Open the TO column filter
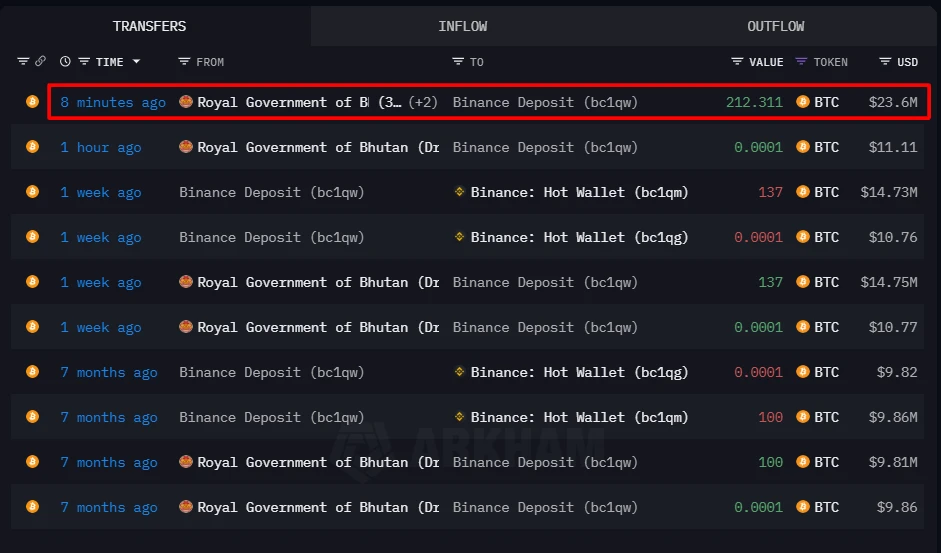The height and width of the screenshot is (553, 941). pyautogui.click(x=457, y=62)
